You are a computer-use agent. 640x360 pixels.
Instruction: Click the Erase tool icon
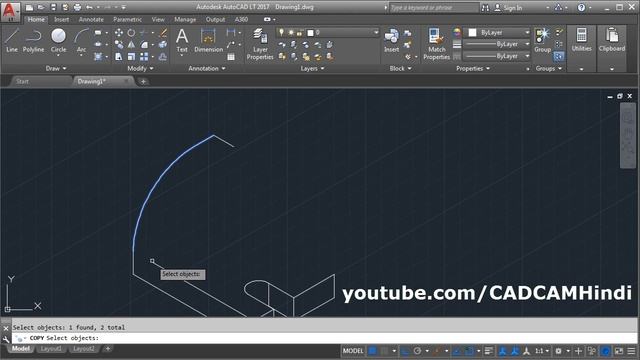coord(163,33)
